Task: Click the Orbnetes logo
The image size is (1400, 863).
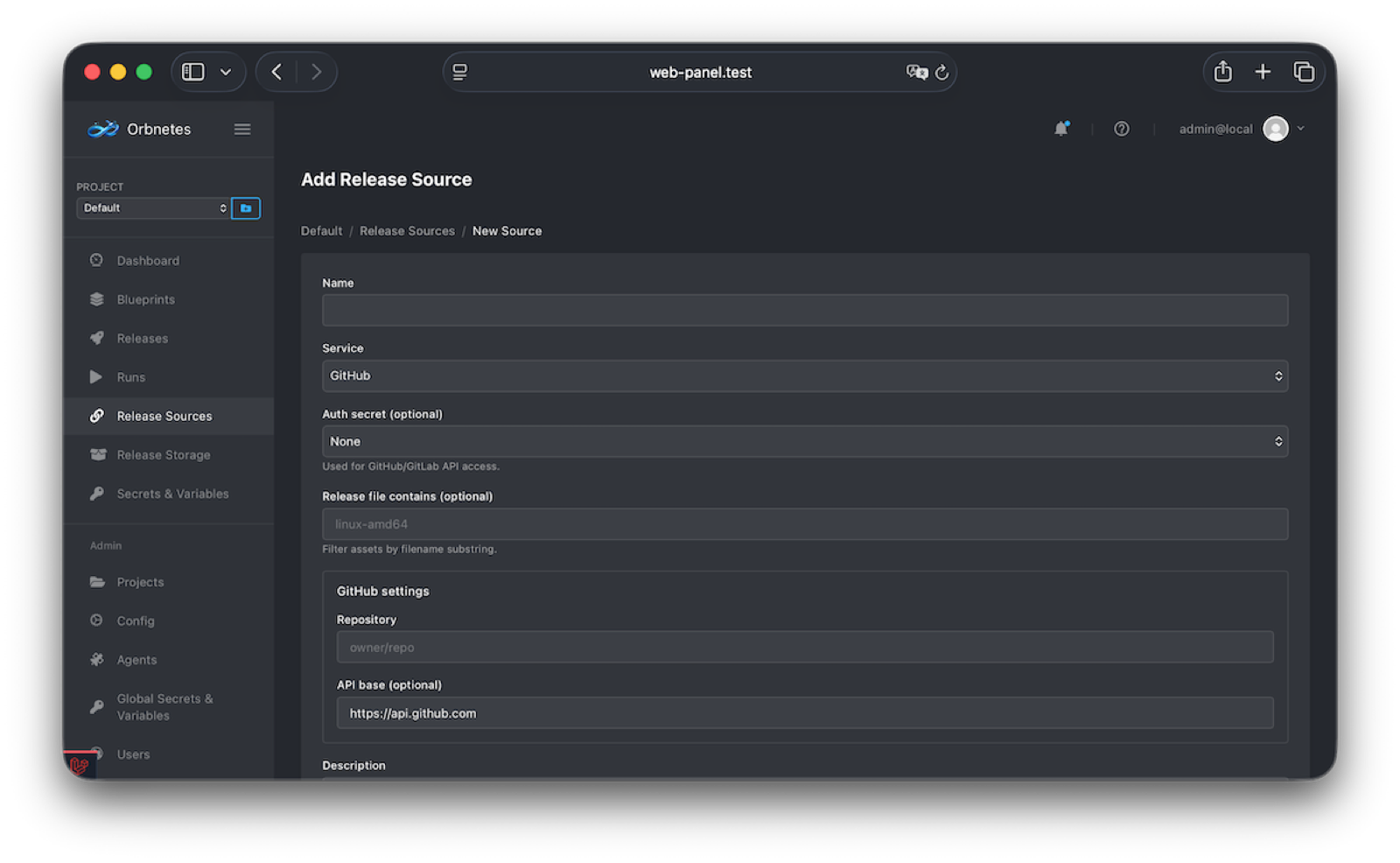Action: [102, 129]
